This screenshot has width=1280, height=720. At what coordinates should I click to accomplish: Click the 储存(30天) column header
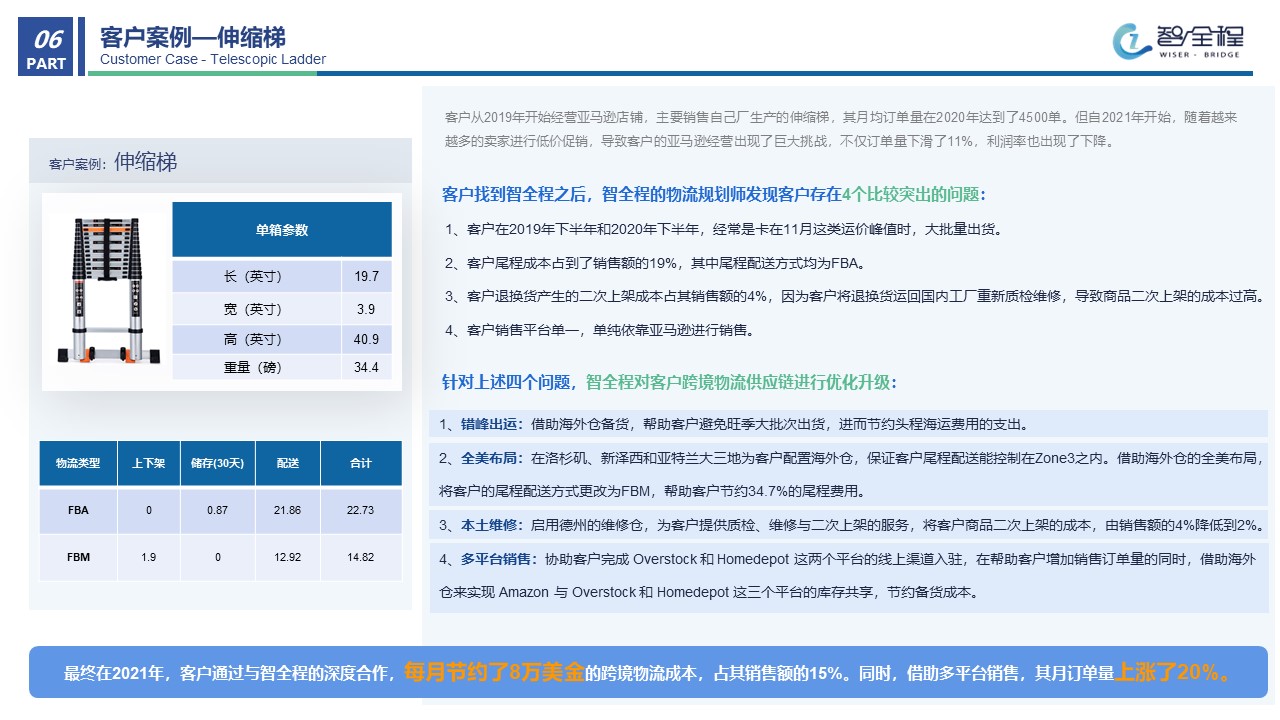[x=218, y=463]
